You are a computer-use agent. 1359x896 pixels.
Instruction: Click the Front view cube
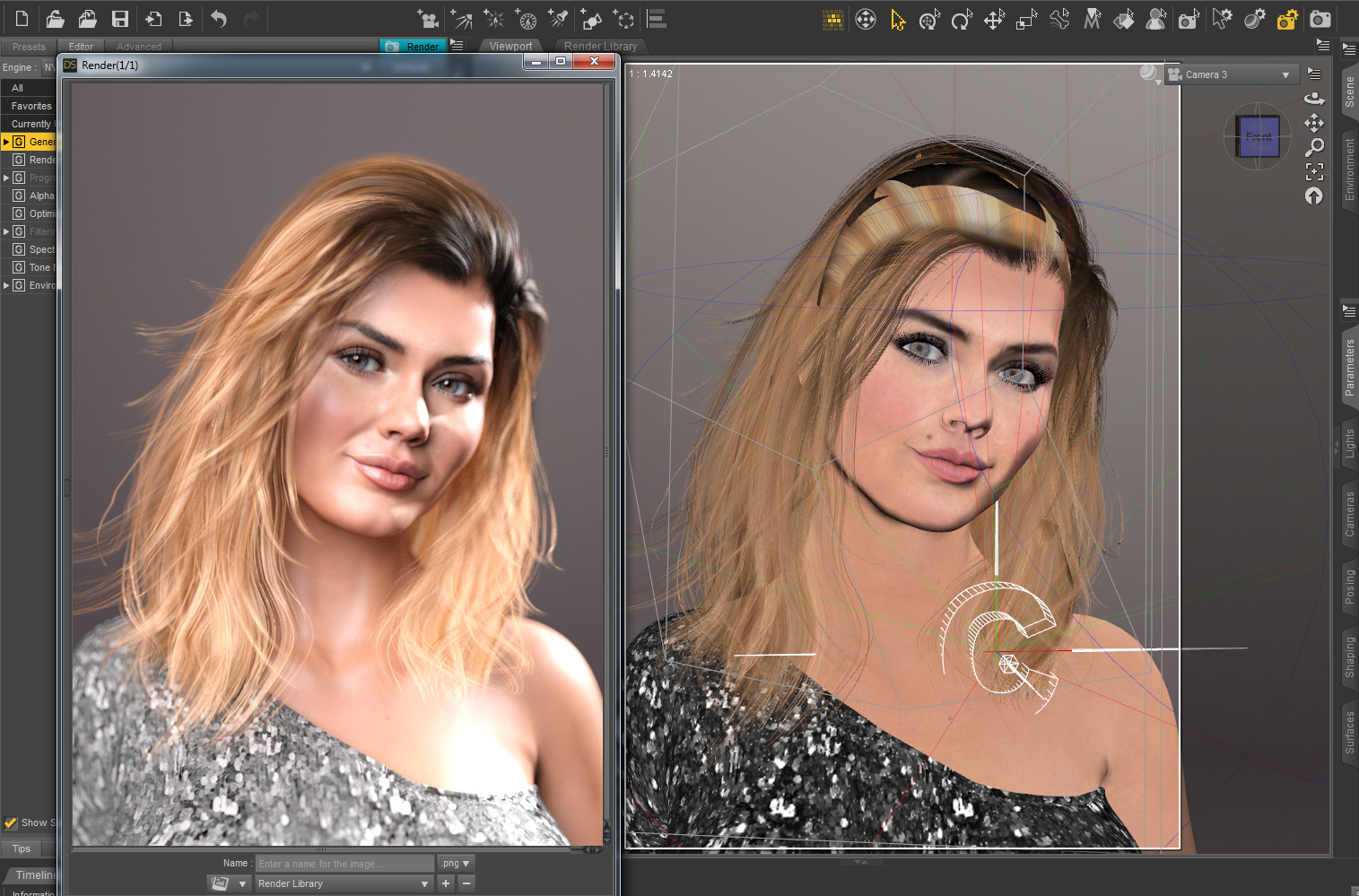(1258, 136)
